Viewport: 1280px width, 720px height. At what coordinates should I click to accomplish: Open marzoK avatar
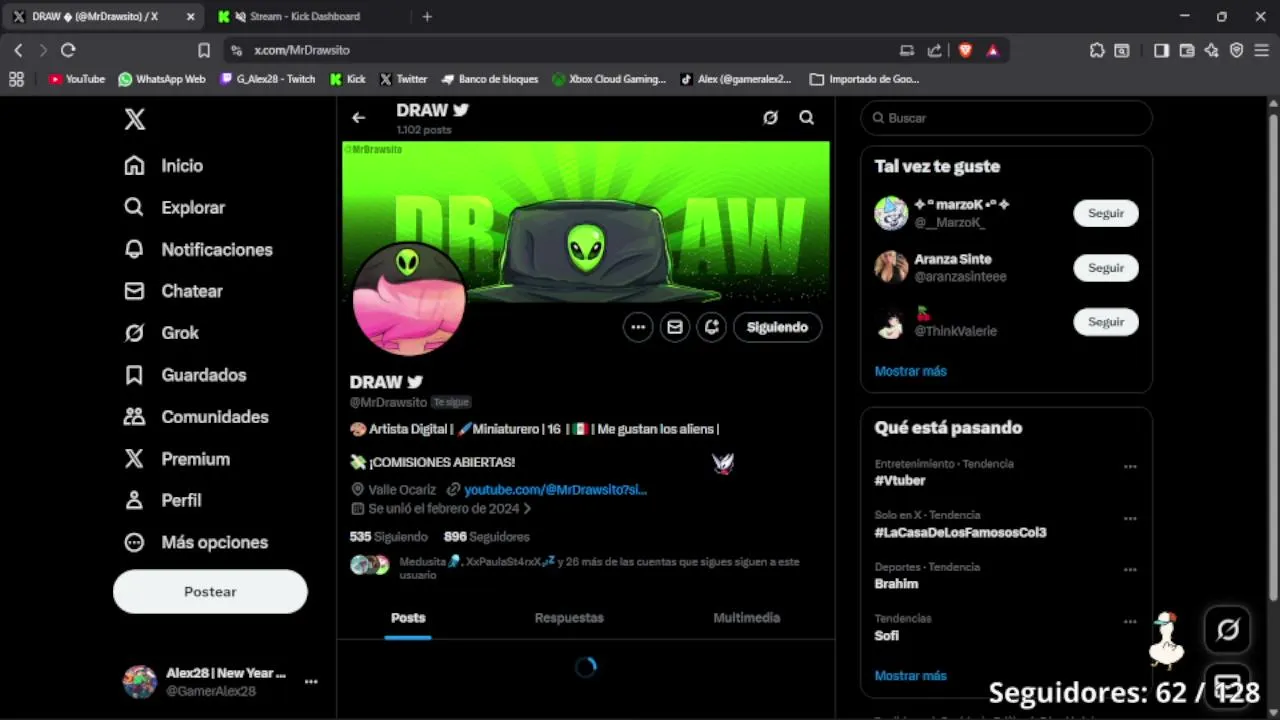891,213
